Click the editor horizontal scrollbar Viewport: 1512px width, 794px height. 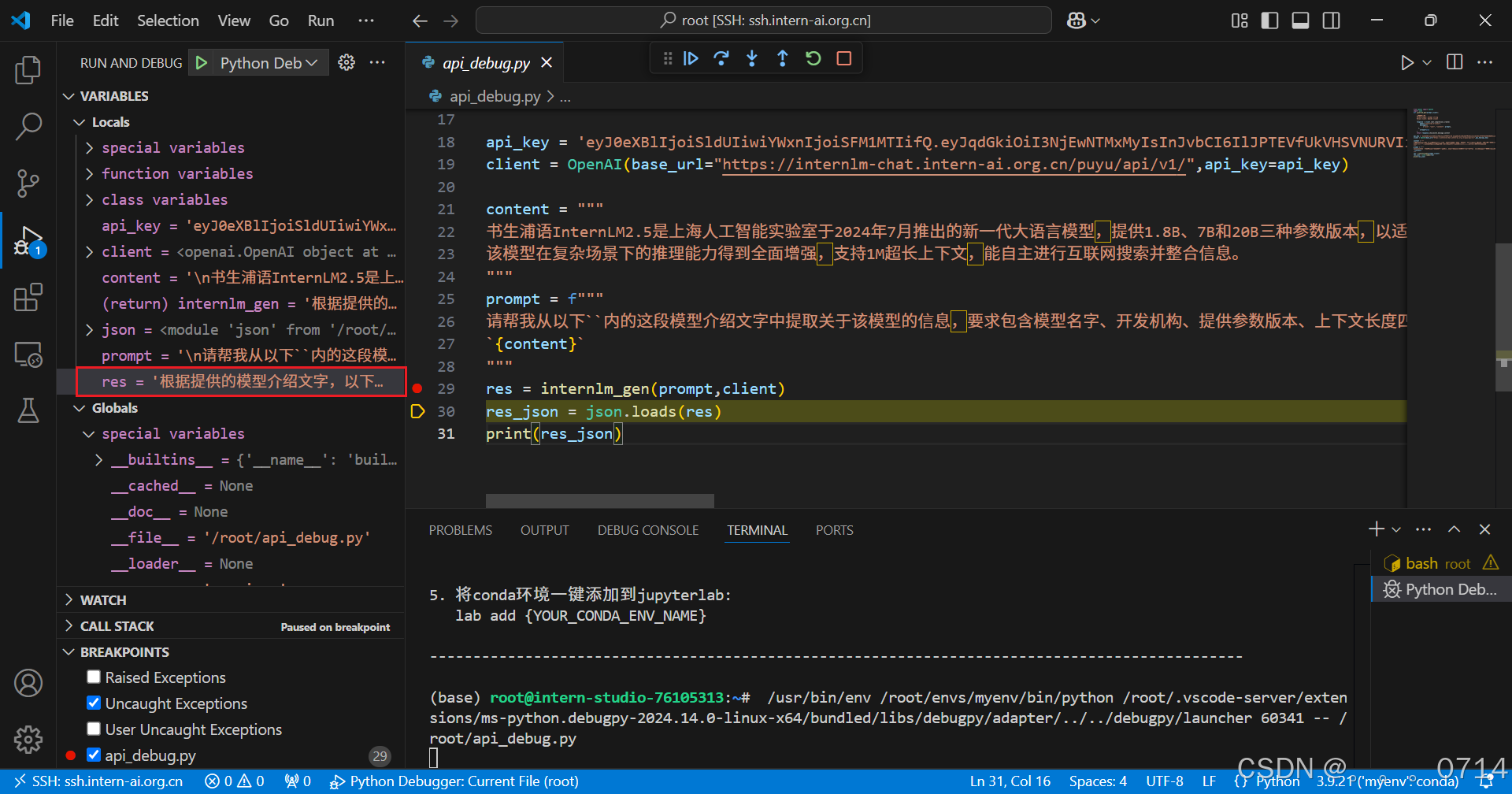click(599, 501)
